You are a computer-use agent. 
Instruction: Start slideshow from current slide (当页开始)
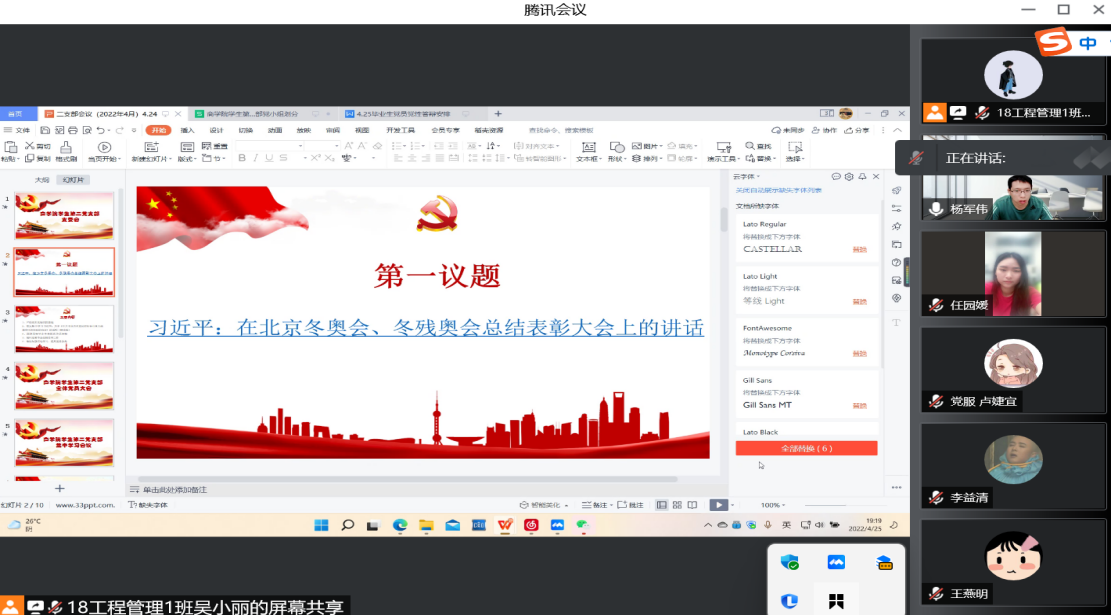(x=104, y=147)
